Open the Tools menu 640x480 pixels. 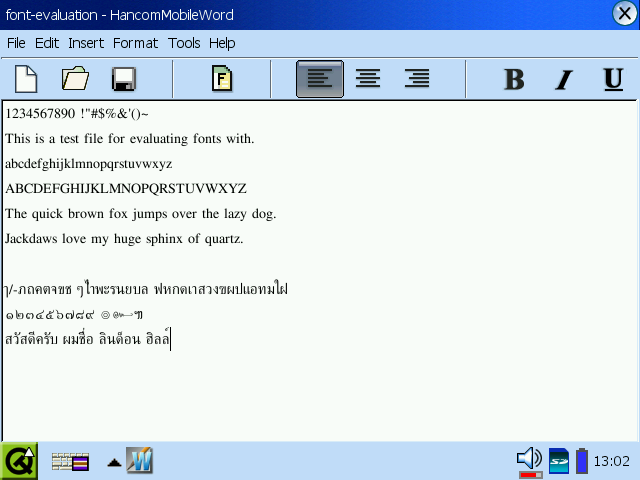pyautogui.click(x=184, y=43)
